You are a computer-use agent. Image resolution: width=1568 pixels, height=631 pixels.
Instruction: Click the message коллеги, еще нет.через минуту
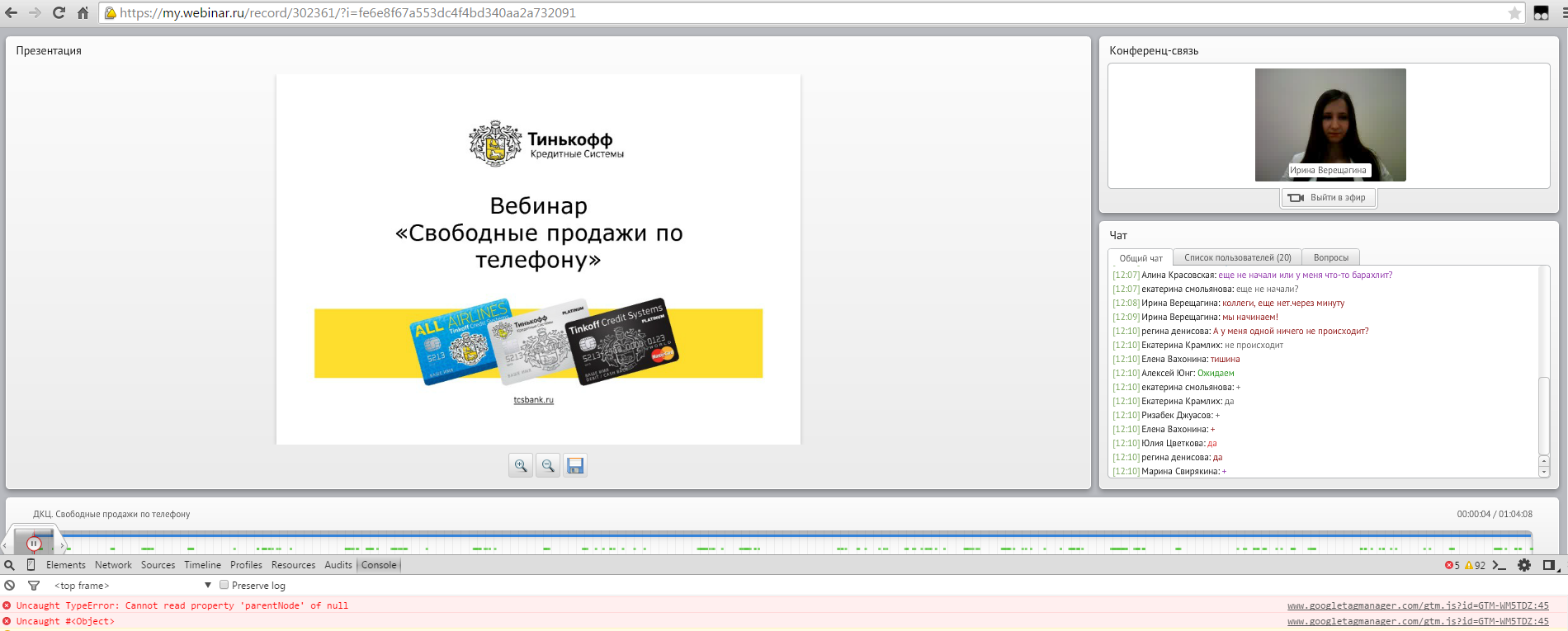coord(1283,304)
